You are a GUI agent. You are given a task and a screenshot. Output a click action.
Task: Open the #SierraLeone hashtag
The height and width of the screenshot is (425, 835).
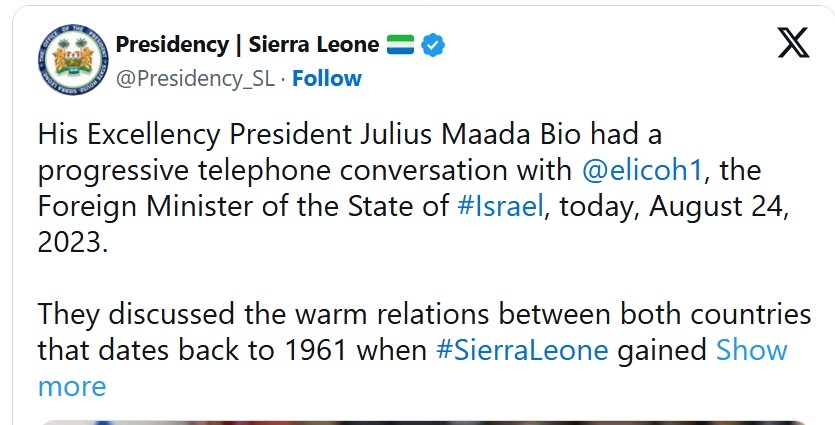(x=522, y=350)
